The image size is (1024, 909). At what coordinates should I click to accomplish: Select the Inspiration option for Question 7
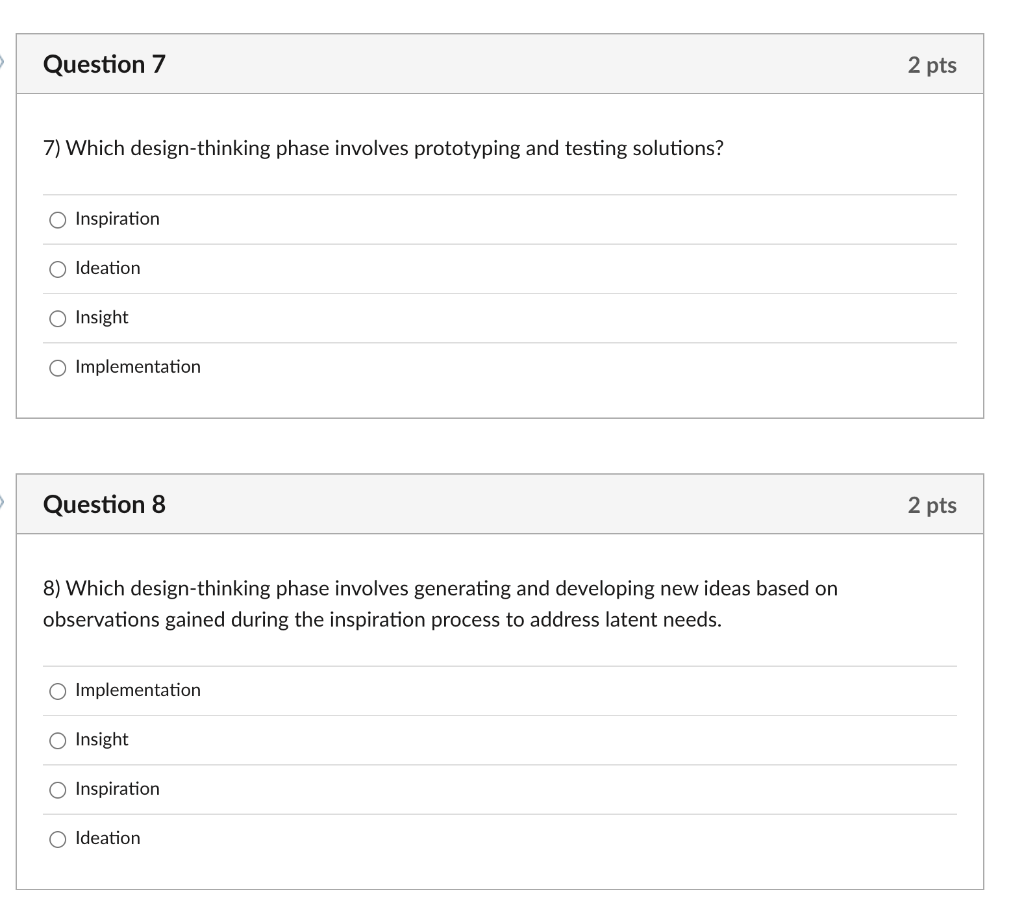click(57, 218)
